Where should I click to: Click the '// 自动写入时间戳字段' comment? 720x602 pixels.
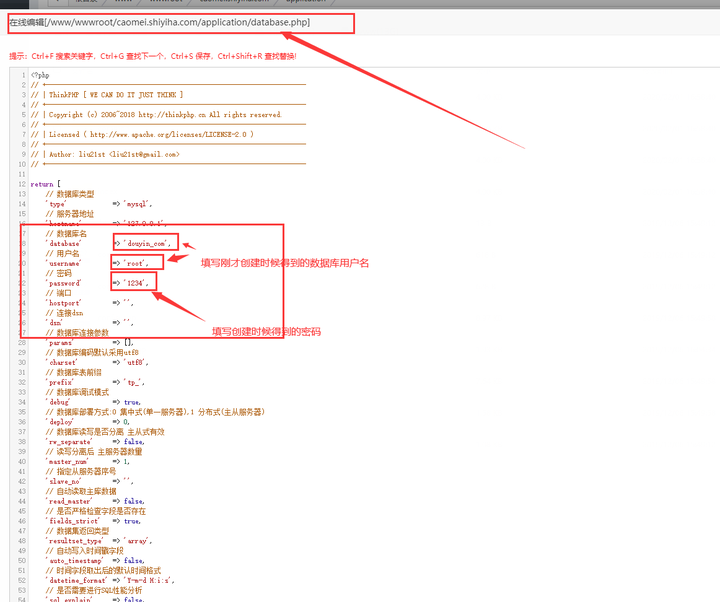point(84,551)
